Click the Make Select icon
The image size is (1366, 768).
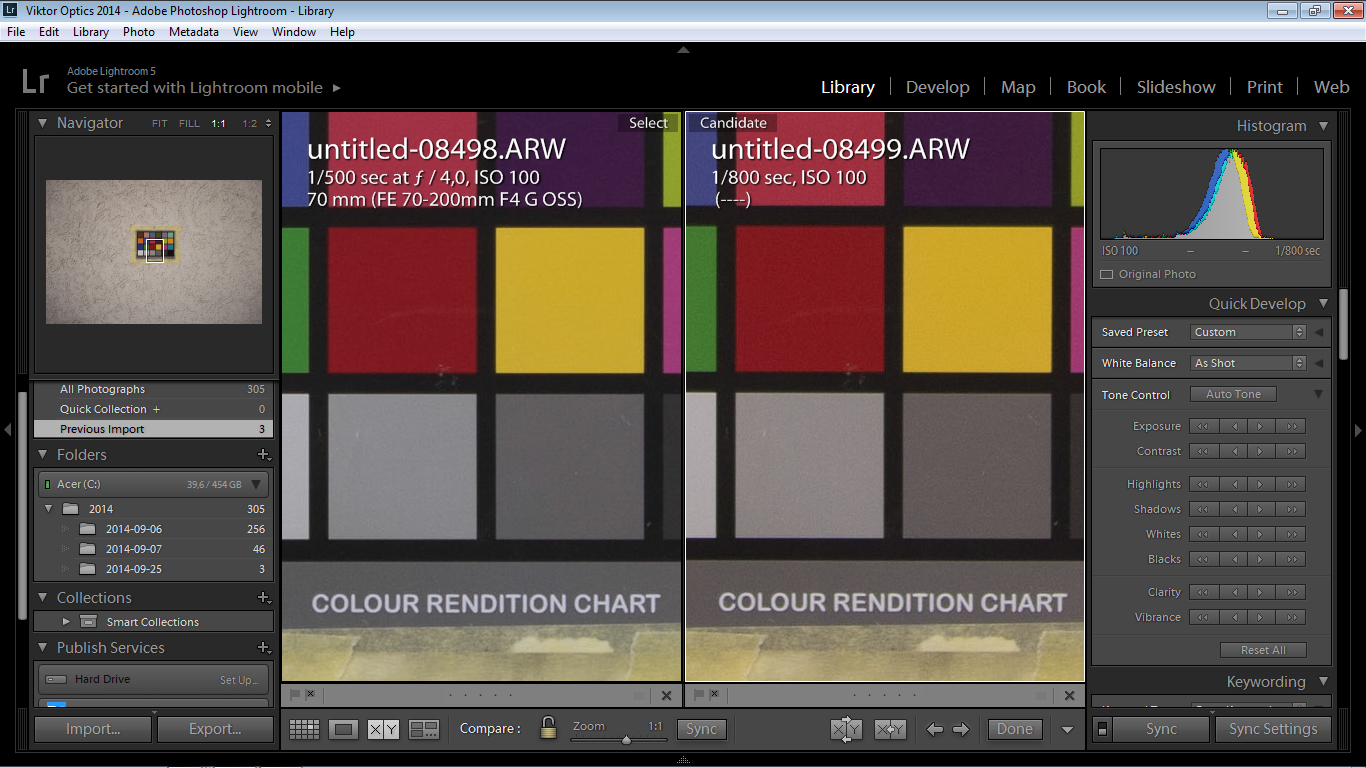coord(890,730)
